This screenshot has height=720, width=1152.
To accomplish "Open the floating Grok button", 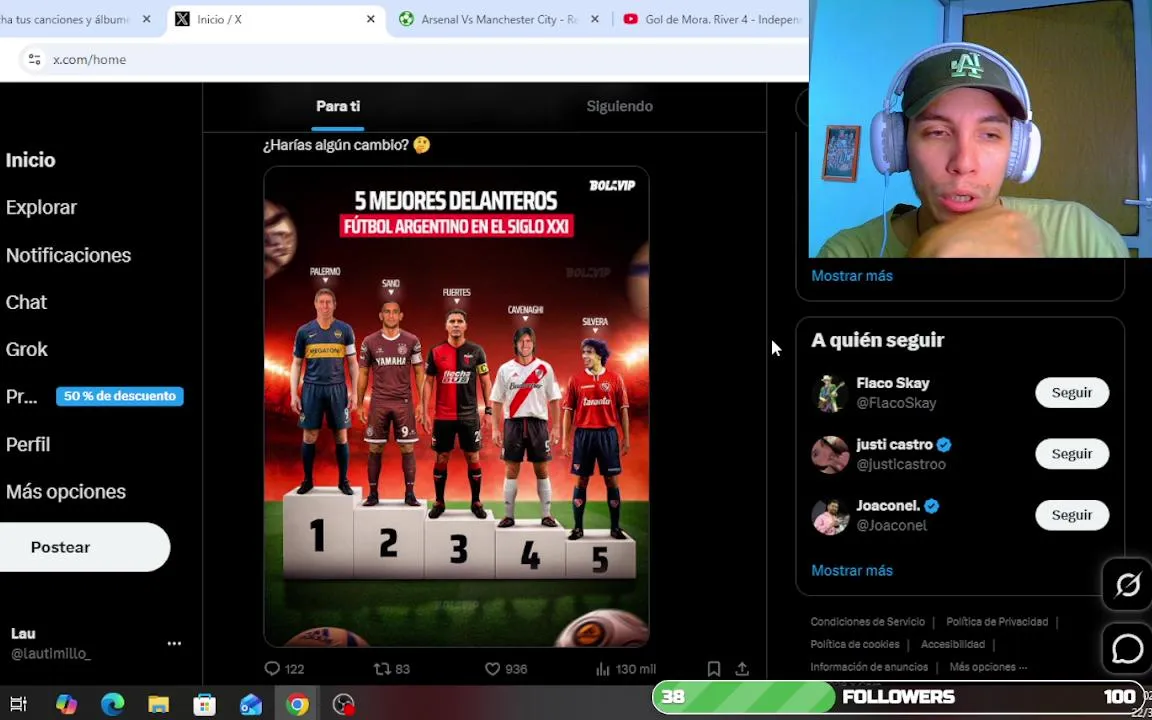I will pyautogui.click(x=1127, y=585).
